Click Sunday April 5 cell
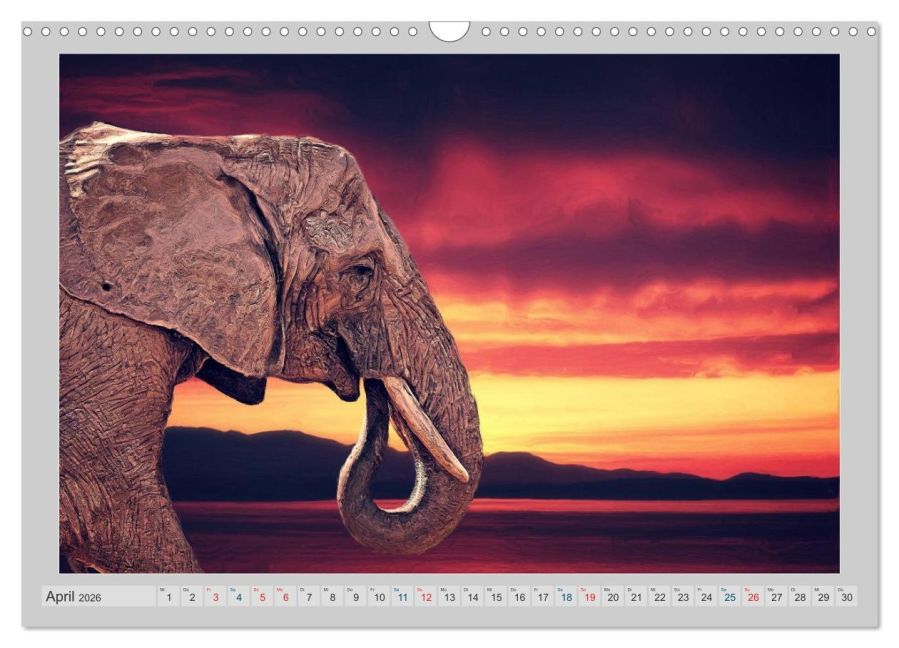Image resolution: width=899 pixels, height=648 pixels. 263,596
